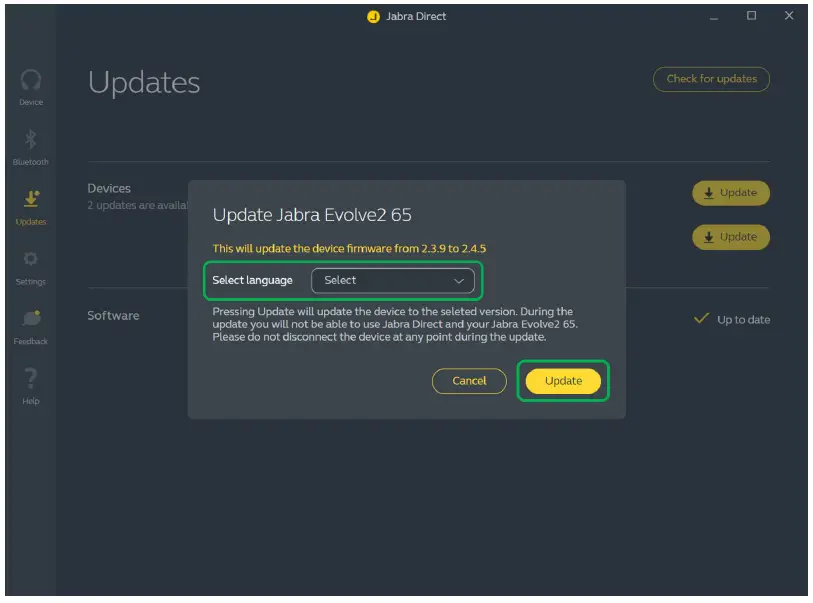
Task: Click the Jabra logo in title bar
Action: pos(373,17)
